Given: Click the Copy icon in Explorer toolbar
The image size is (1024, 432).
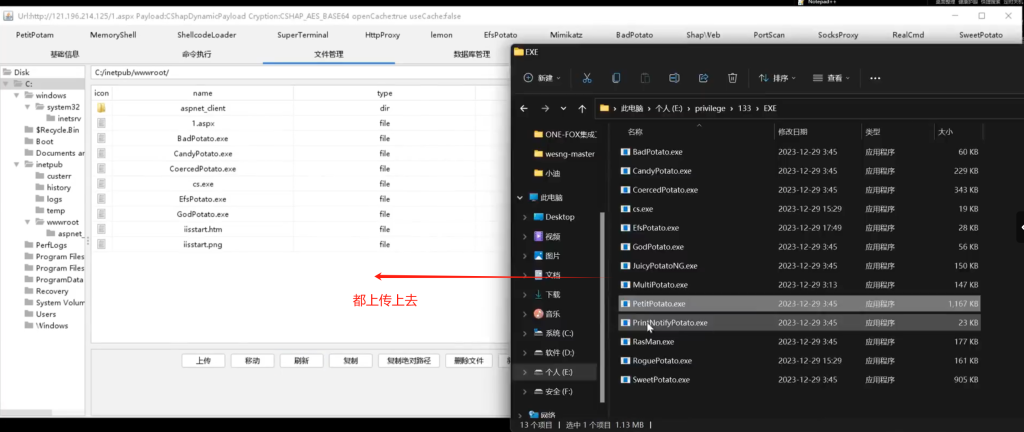Looking at the screenshot, I should 616,78.
